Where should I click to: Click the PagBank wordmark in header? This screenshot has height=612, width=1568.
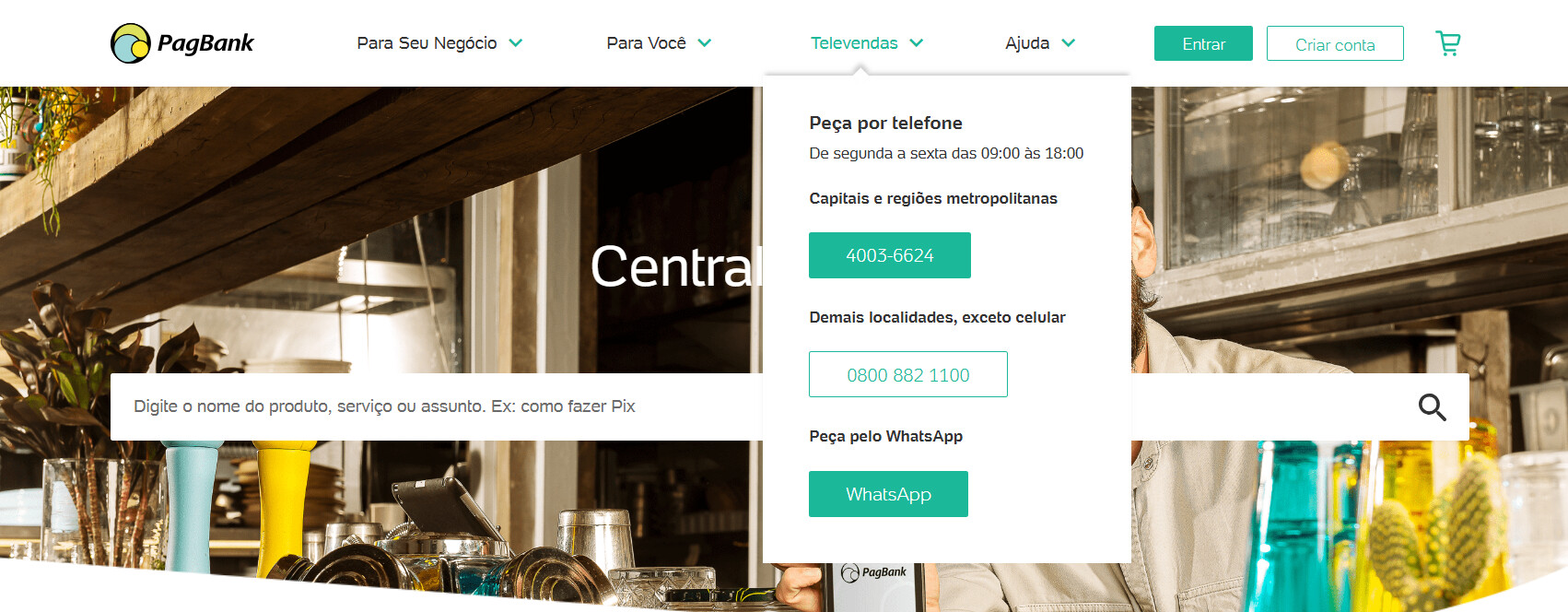(205, 43)
